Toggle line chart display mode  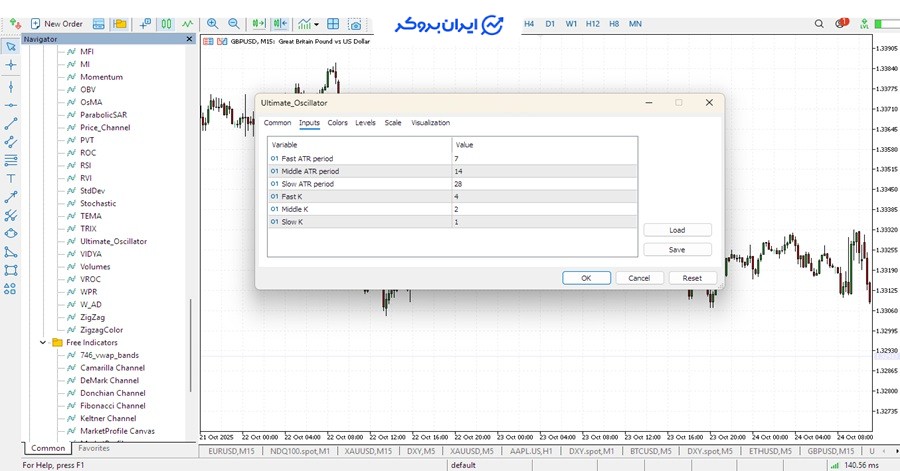tap(187, 23)
